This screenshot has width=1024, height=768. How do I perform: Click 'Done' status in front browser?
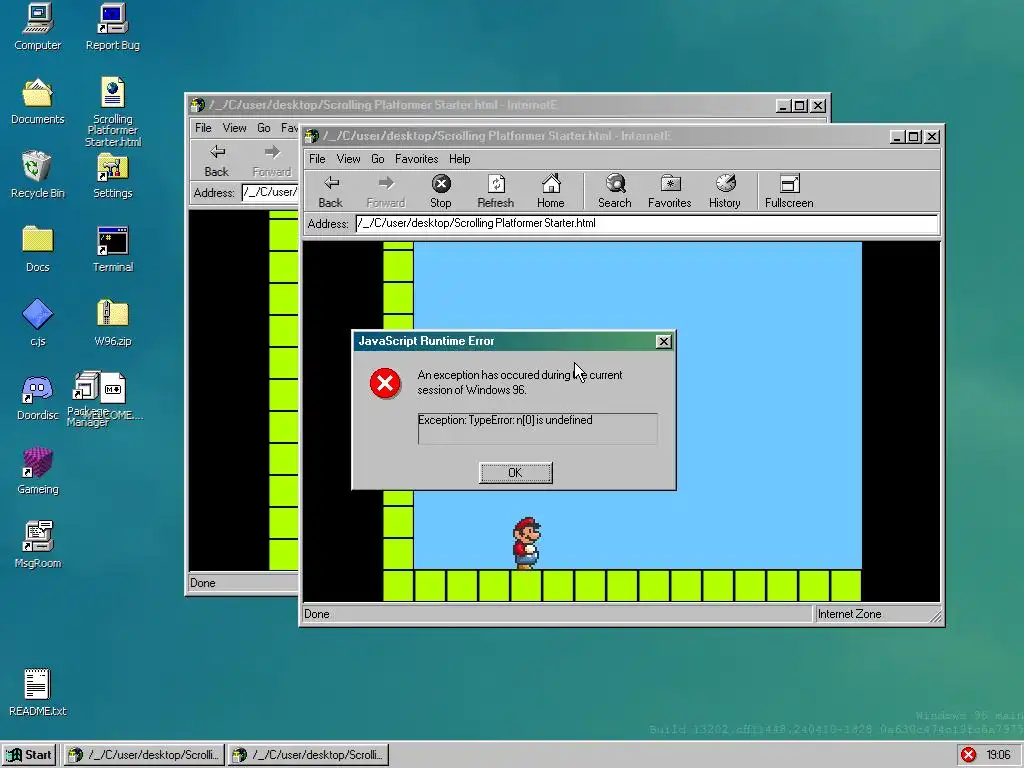coord(317,614)
